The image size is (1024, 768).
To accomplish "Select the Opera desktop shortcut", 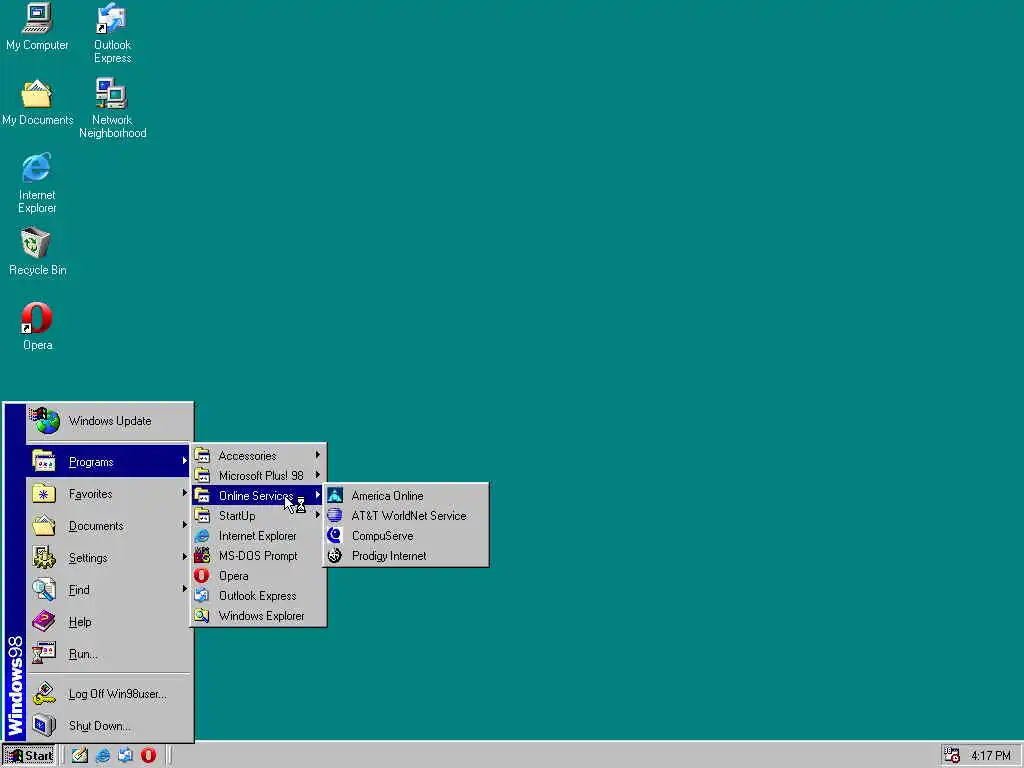I will 37,327.
